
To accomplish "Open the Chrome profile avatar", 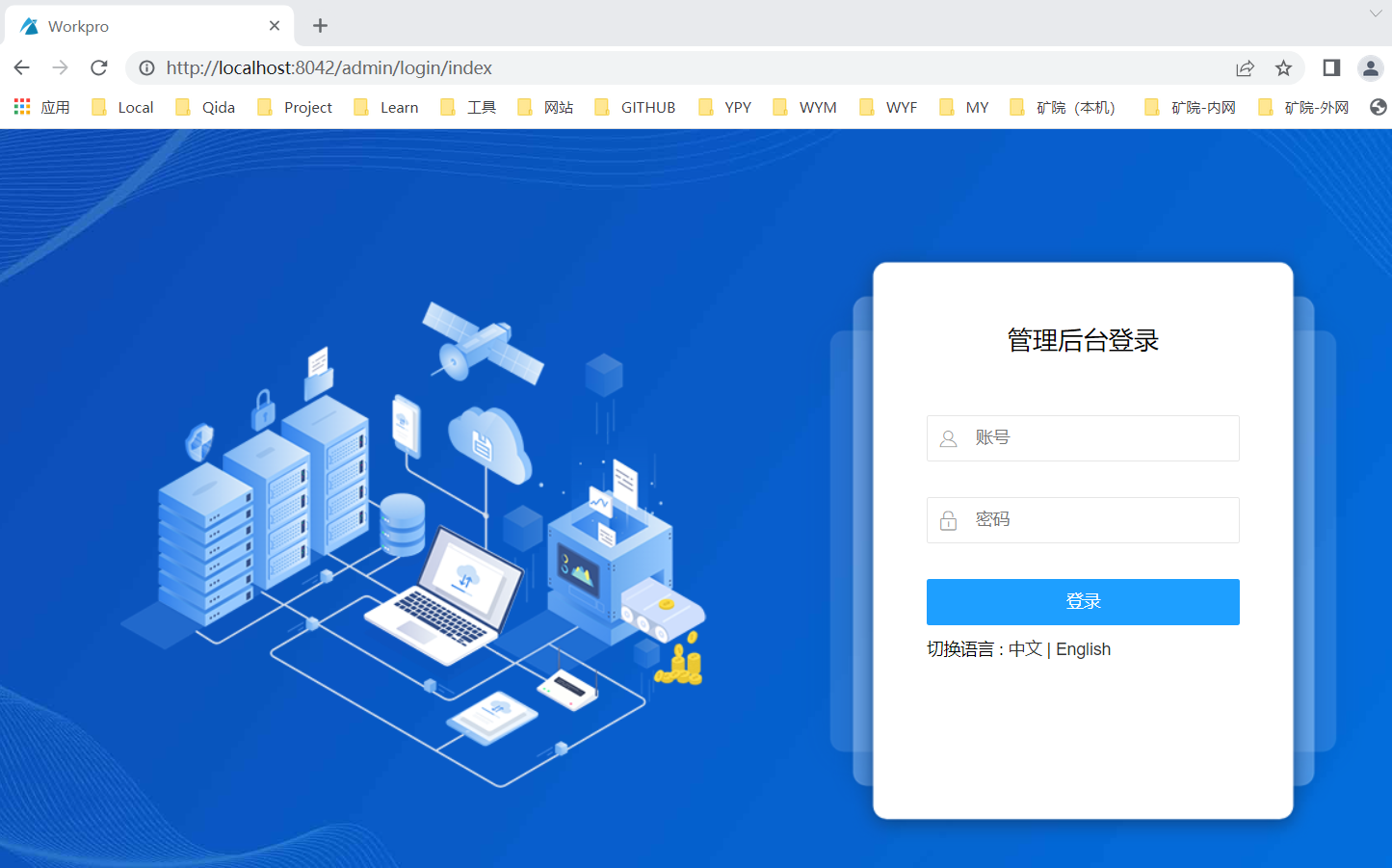I will point(1370,67).
